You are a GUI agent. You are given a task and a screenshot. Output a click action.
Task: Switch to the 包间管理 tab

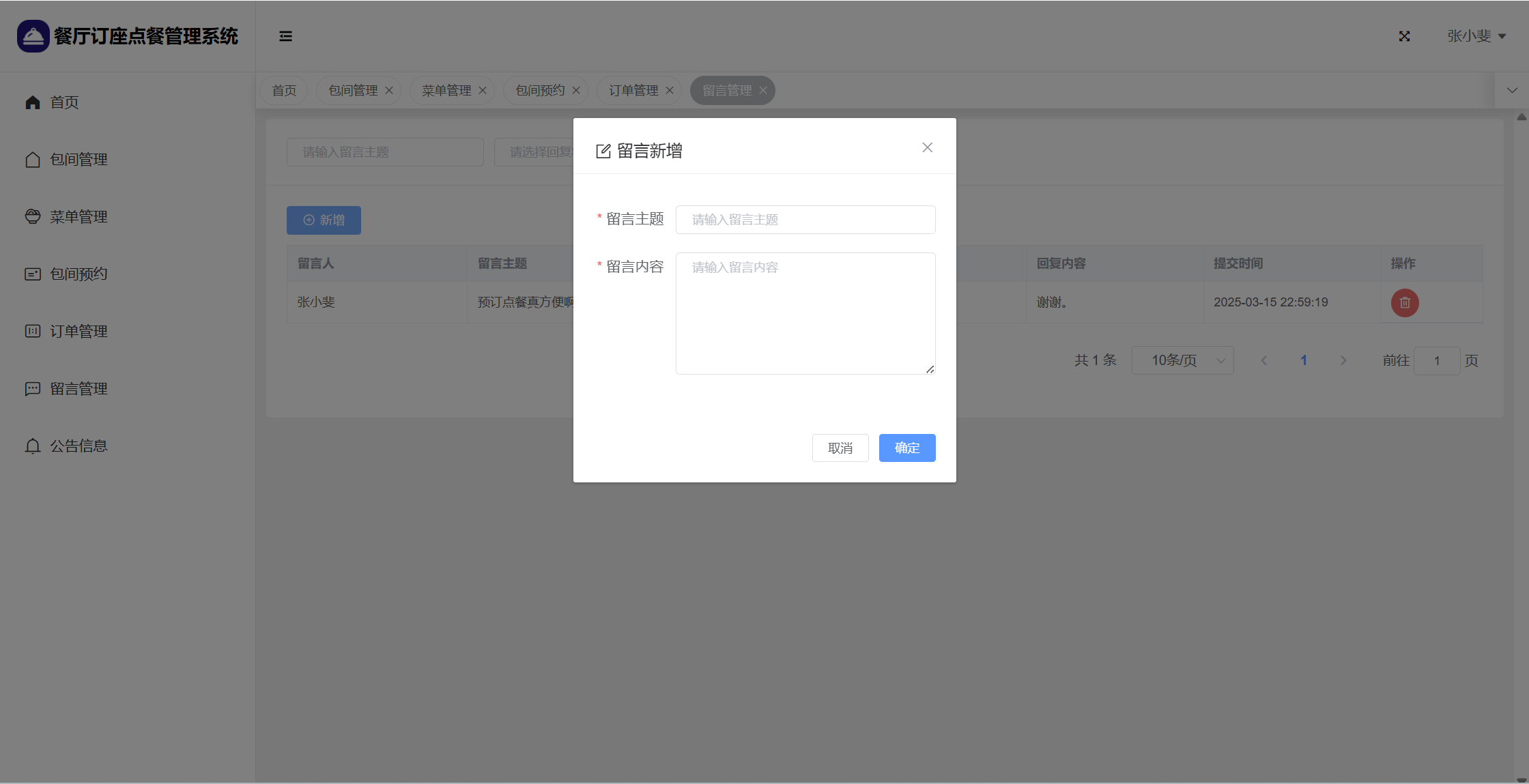[x=352, y=90]
